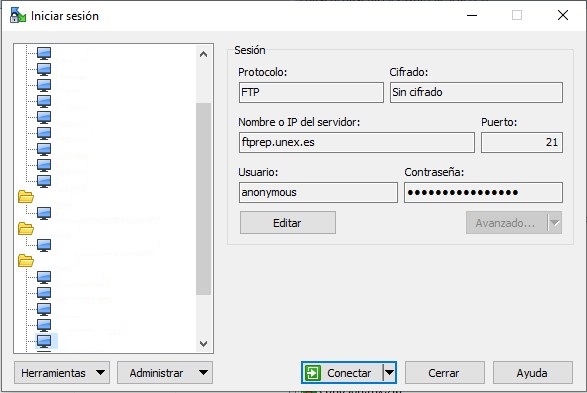
Task: Click the session list scrollbar thumb
Action: 203,199
